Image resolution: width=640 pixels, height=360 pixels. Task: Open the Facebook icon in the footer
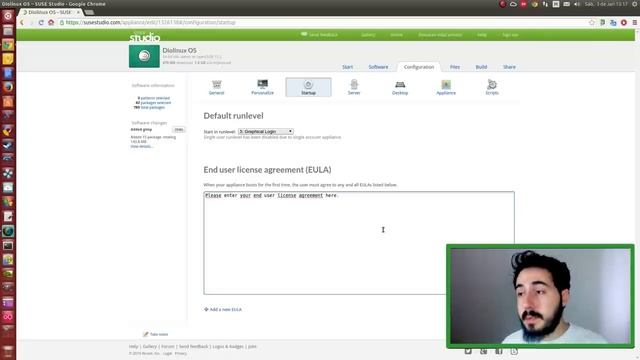499,351
